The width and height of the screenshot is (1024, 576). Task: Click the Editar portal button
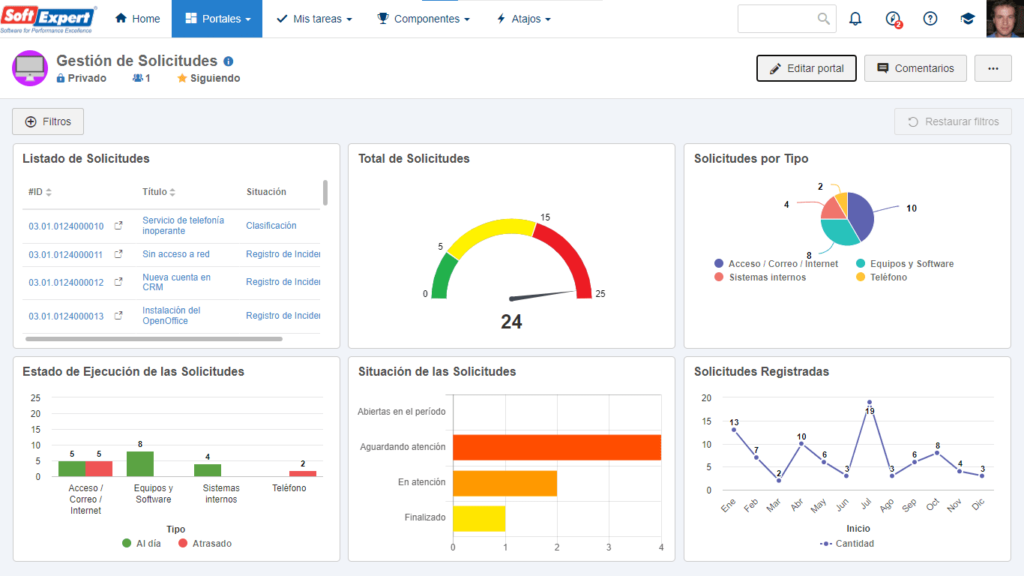click(807, 69)
